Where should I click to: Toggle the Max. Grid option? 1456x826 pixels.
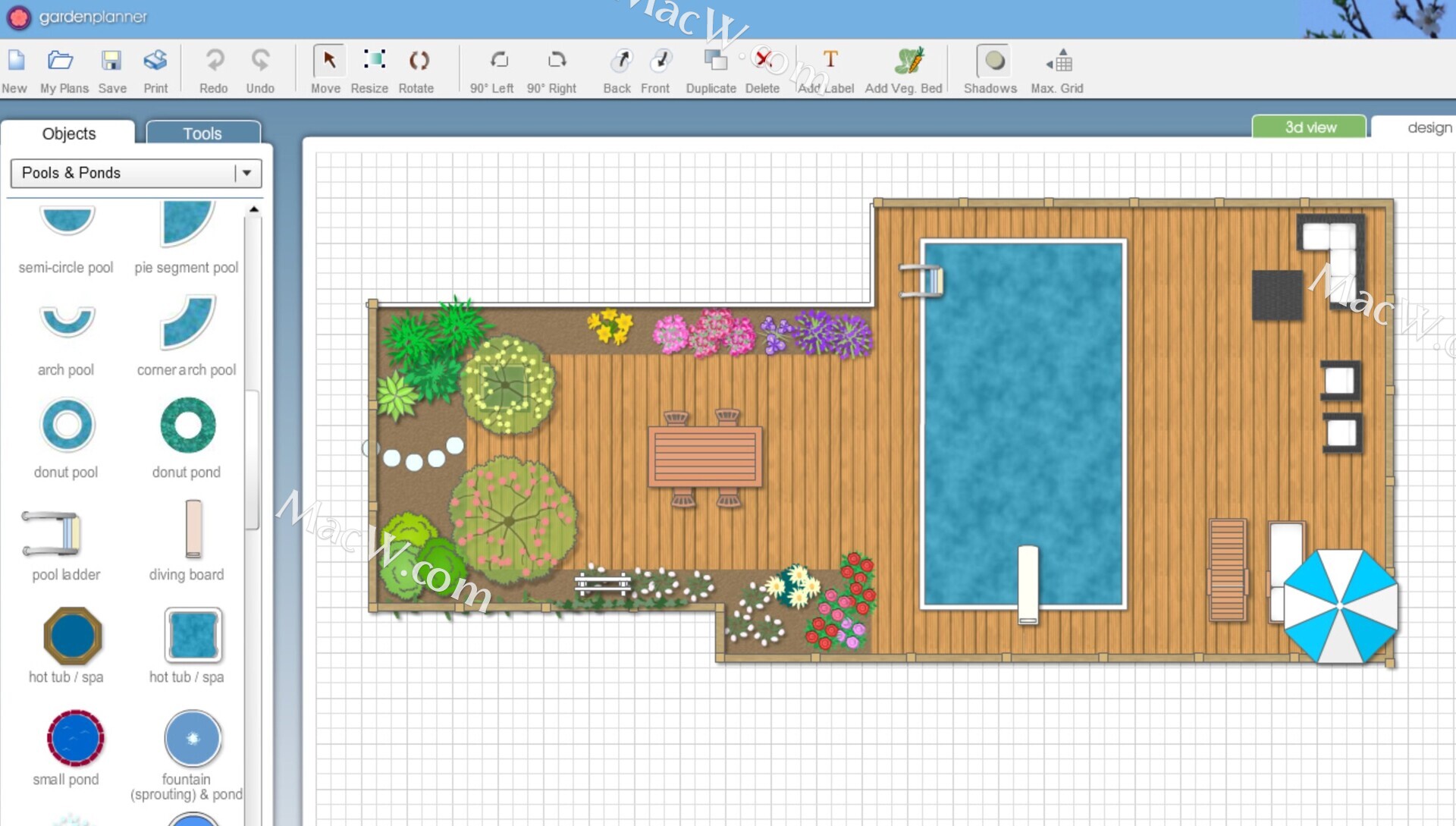click(x=1060, y=61)
